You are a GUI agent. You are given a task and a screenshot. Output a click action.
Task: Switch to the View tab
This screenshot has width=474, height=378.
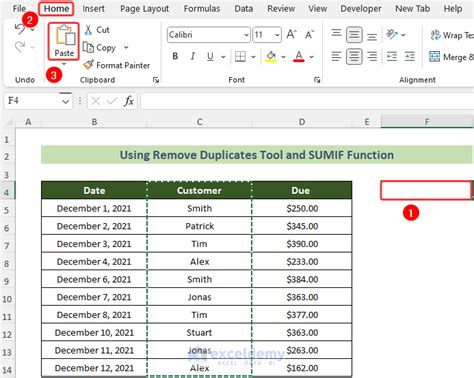pos(317,9)
